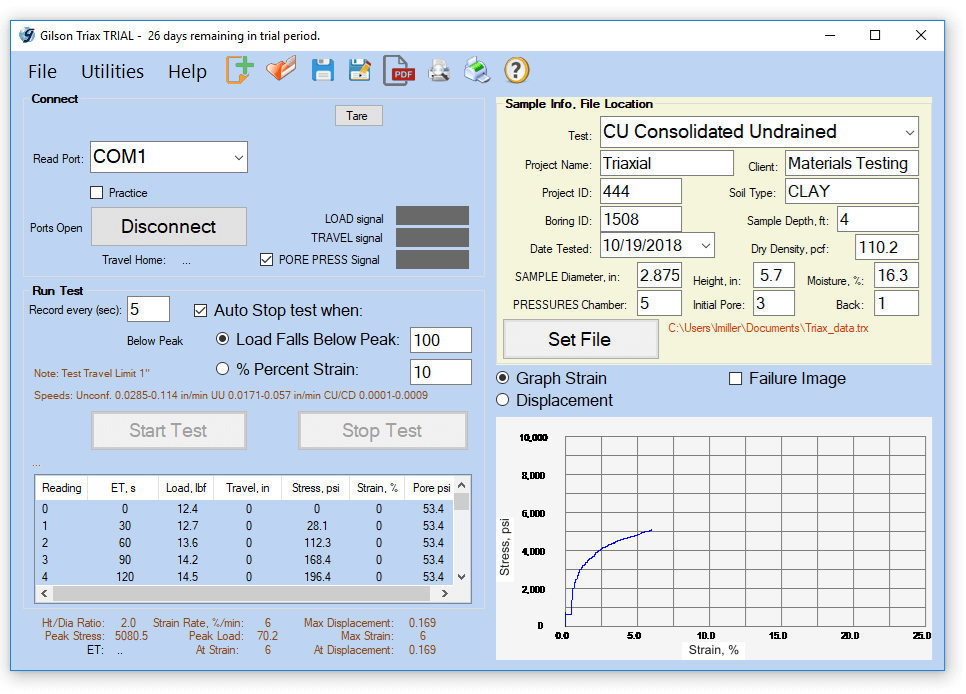966x694 pixels.
Task: Click the Gilson app logo in the title bar
Action: click(x=26, y=35)
